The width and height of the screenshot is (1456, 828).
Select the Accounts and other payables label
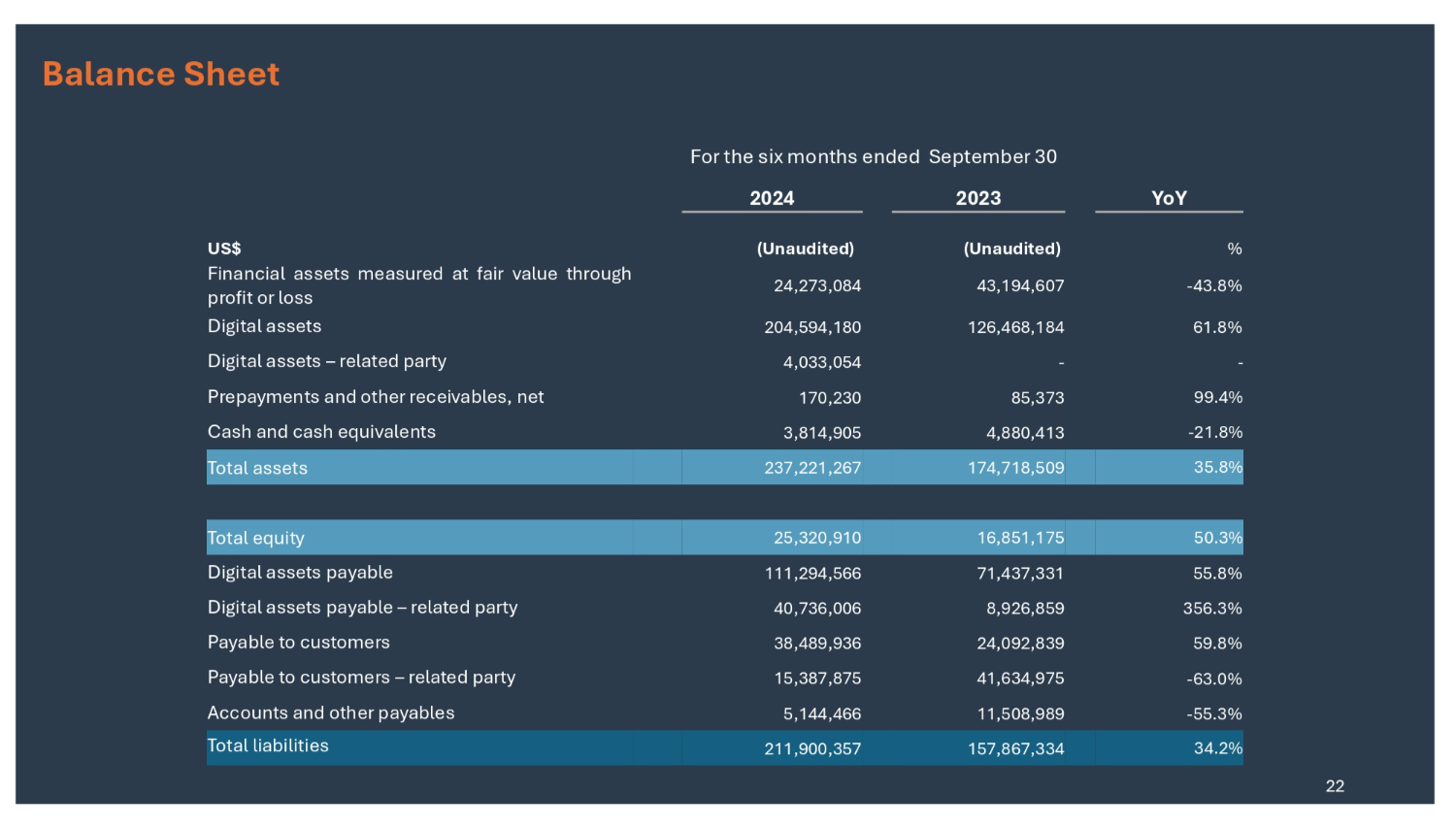pos(331,712)
